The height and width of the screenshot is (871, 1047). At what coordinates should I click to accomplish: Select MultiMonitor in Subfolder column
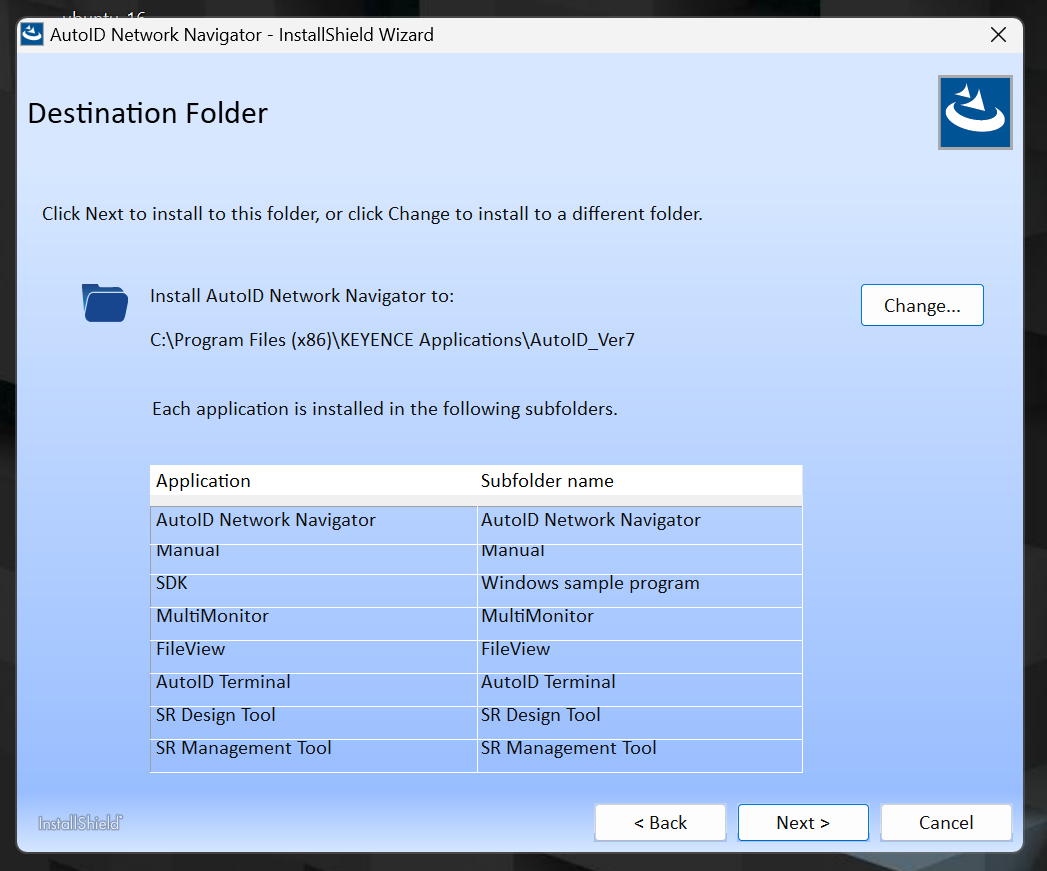click(x=640, y=624)
